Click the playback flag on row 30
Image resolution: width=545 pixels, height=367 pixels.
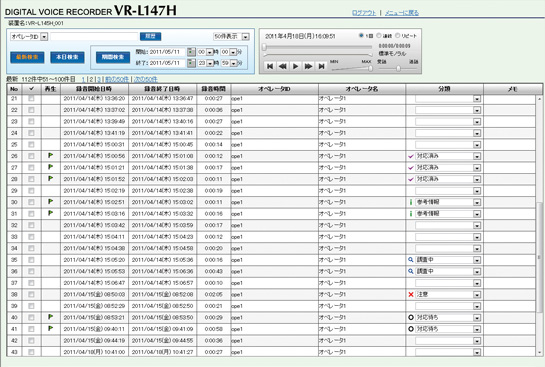pos(51,201)
